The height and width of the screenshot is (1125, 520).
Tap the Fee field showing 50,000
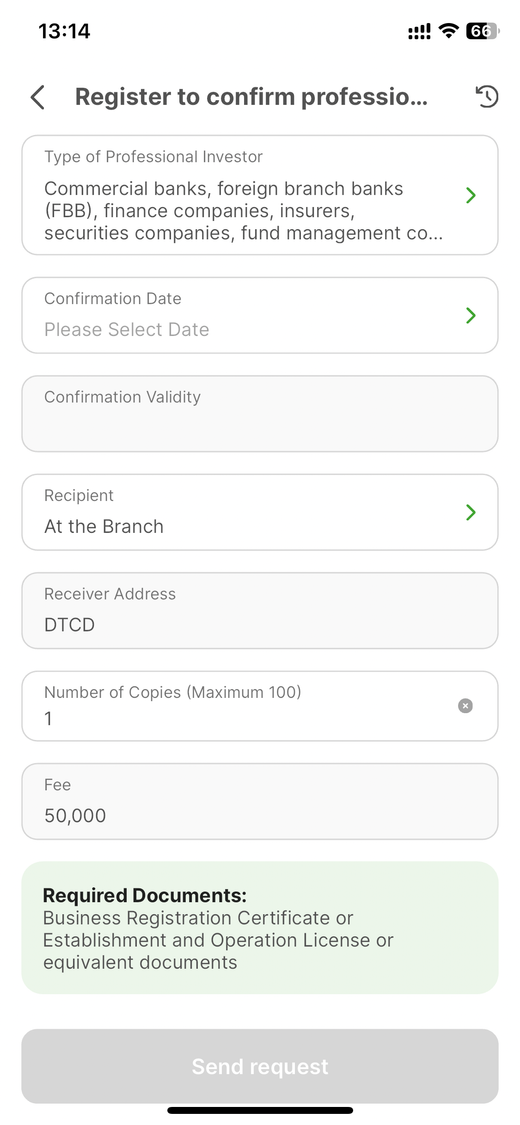(x=260, y=801)
